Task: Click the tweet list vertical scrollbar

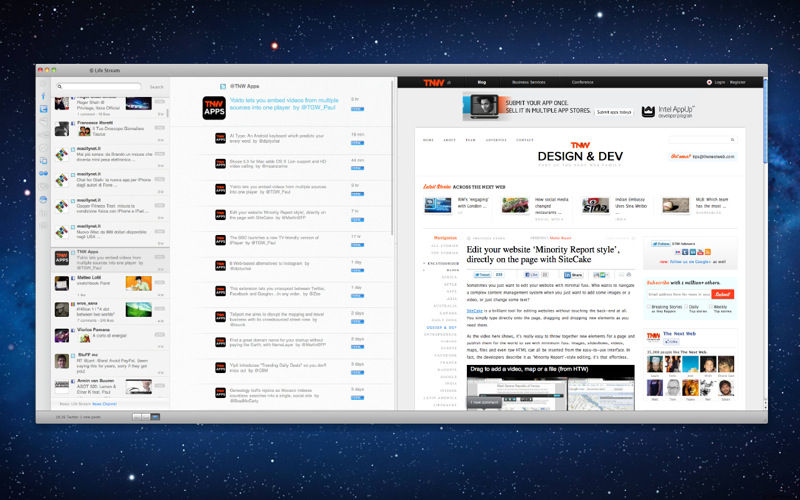Action: 392,158
